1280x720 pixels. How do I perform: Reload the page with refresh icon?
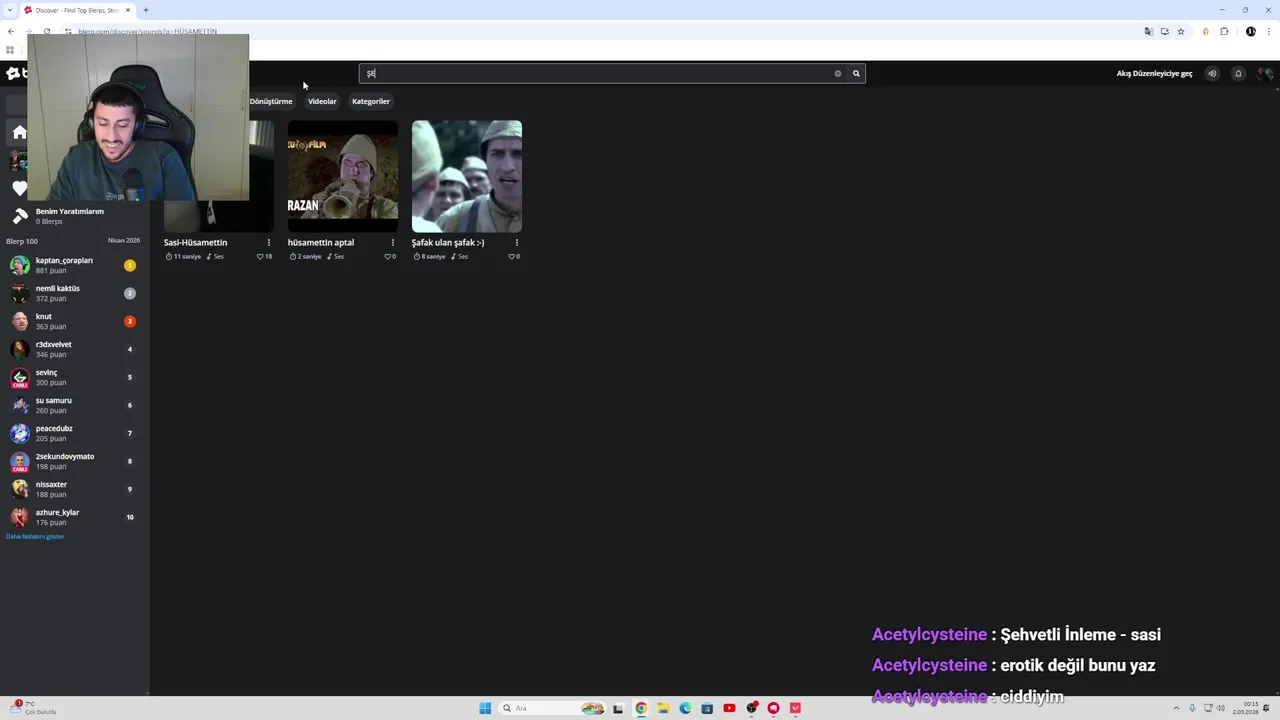click(46, 31)
